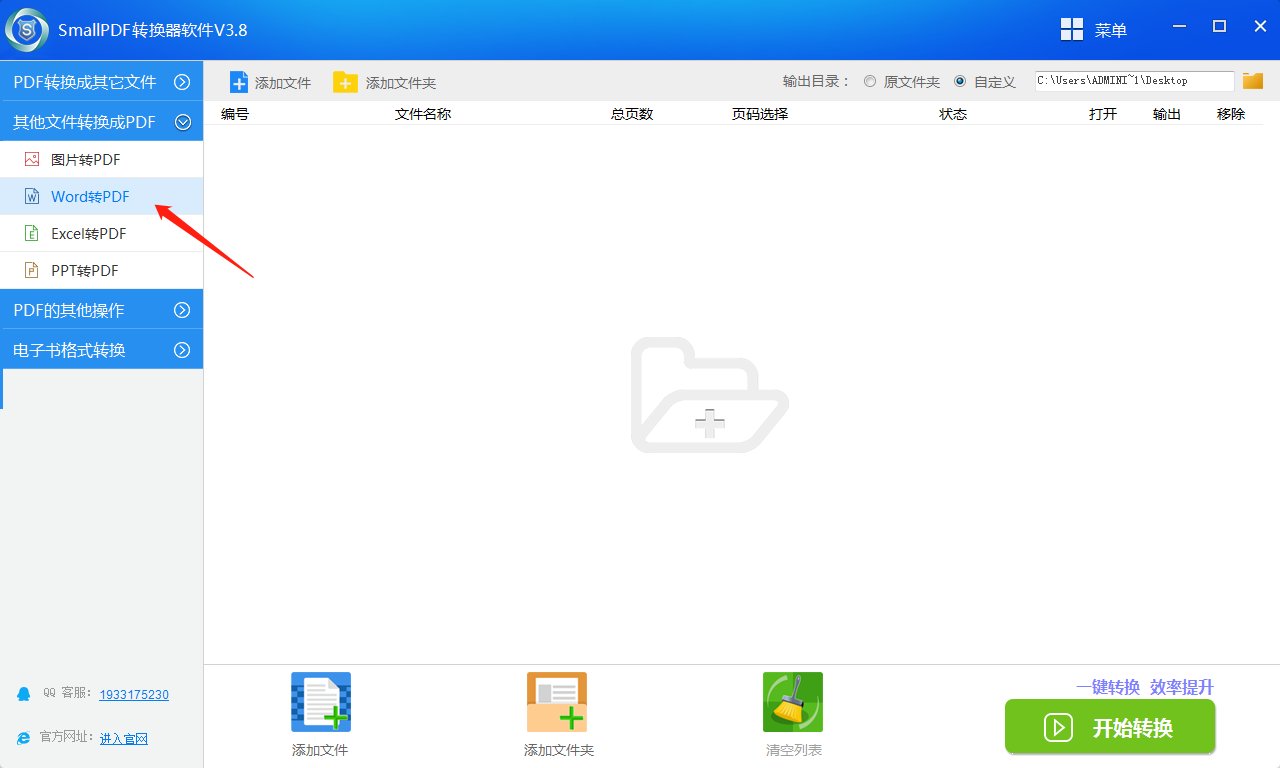This screenshot has height=768, width=1280.
Task: Open the 进入官网 website link
Action: (x=124, y=738)
